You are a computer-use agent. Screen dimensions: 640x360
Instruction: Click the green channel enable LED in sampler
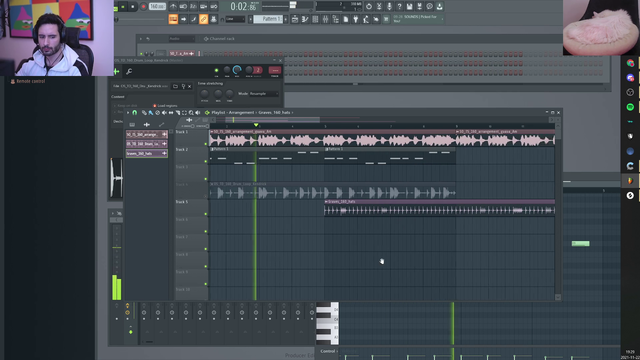216,71
